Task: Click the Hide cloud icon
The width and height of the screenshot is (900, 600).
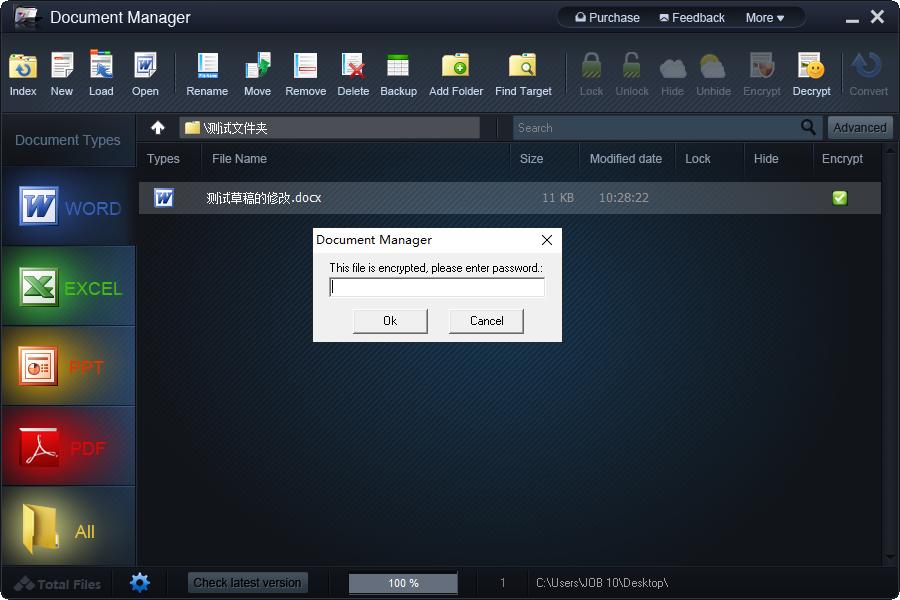Action: pyautogui.click(x=673, y=68)
